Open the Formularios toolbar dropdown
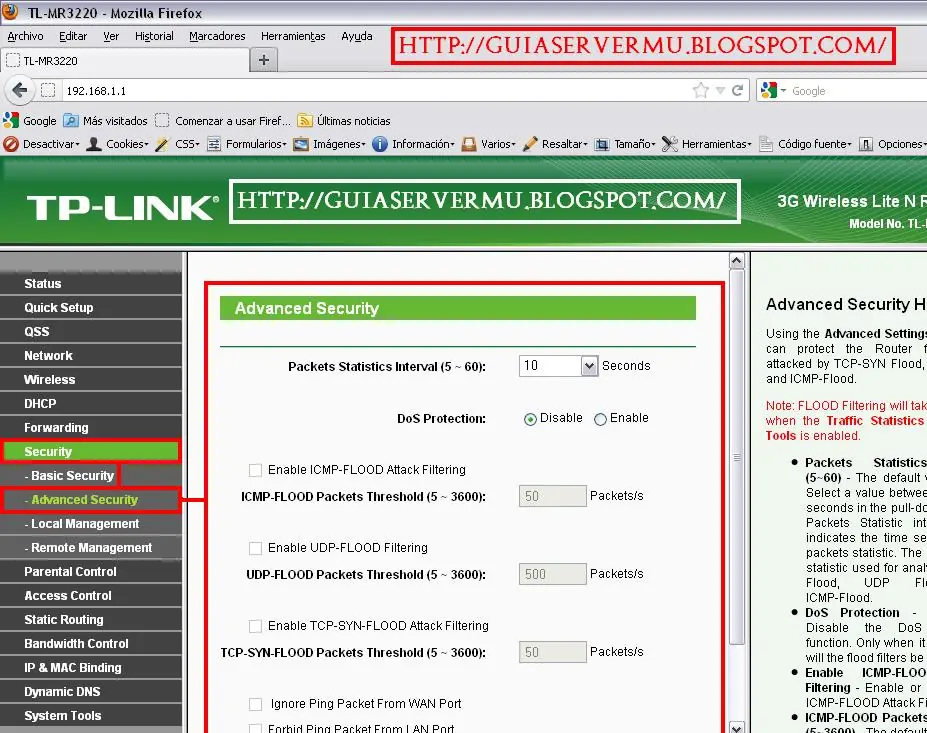The image size is (927, 733). pyautogui.click(x=247, y=144)
